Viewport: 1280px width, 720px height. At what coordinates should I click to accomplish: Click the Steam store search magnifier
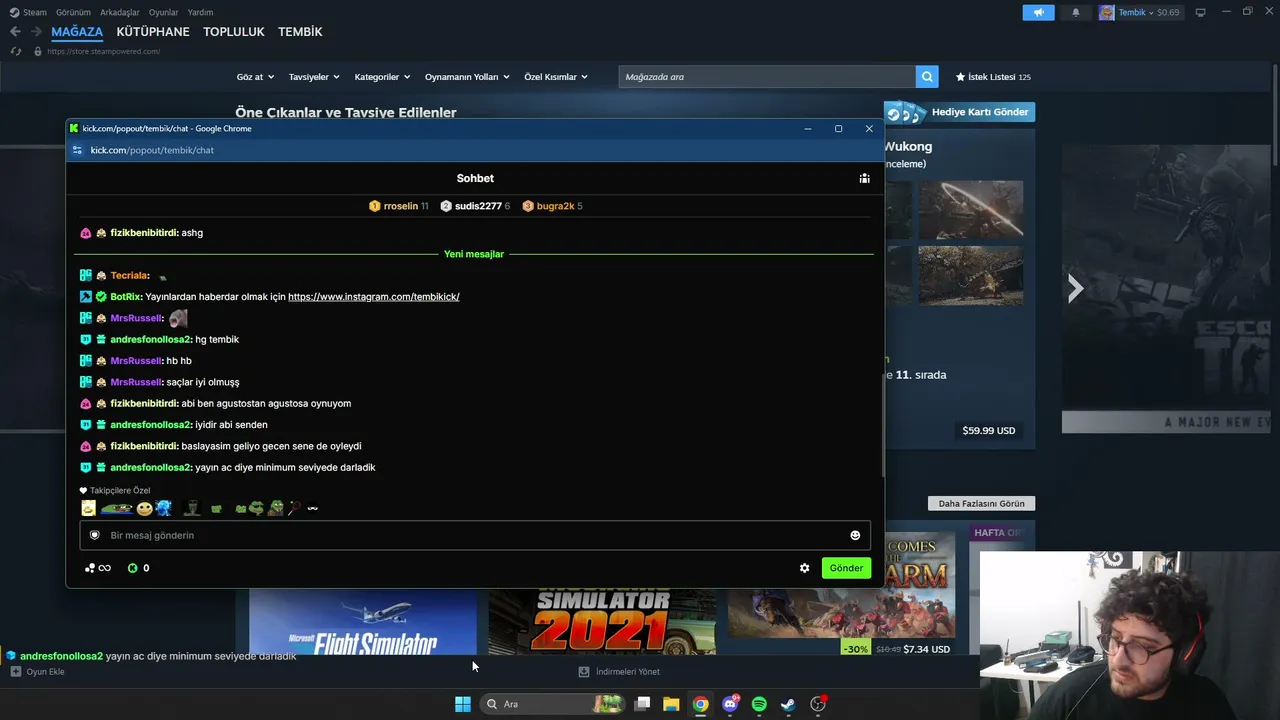[928, 76]
